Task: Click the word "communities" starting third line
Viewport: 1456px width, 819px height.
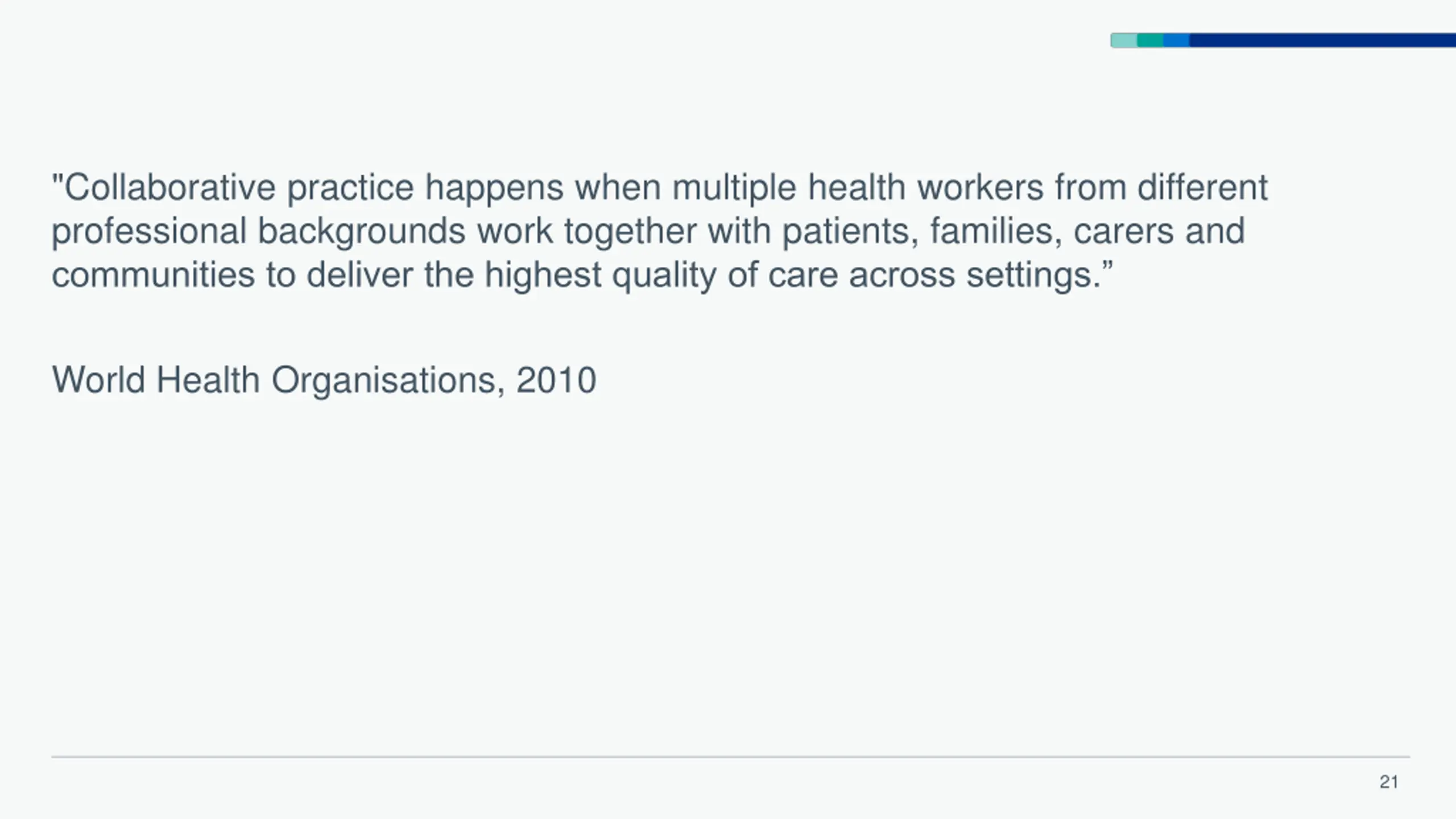Action: click(153, 275)
